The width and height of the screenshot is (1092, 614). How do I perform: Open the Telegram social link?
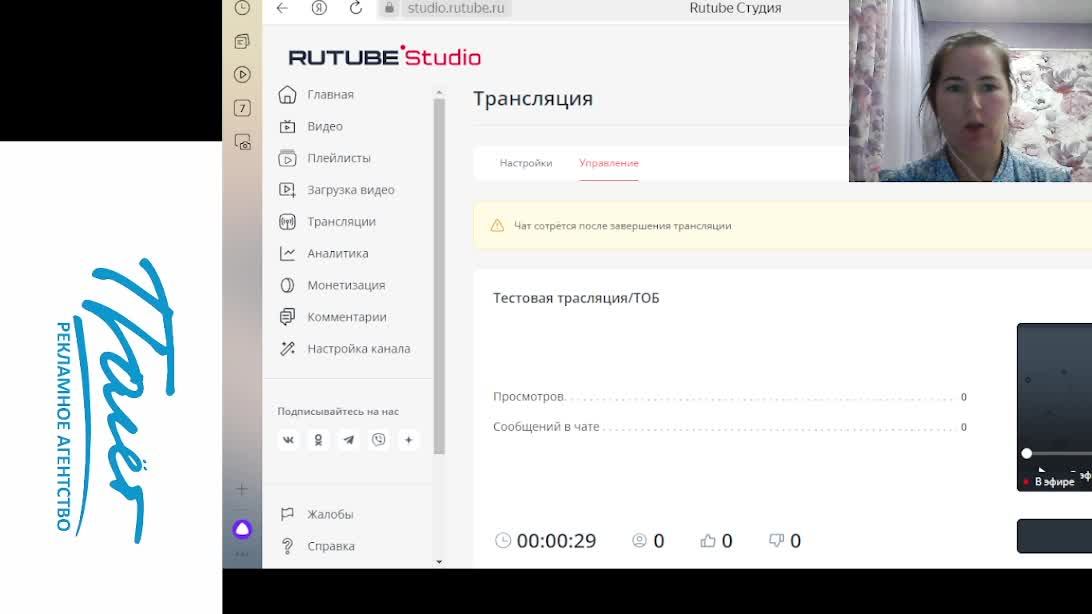click(349, 440)
